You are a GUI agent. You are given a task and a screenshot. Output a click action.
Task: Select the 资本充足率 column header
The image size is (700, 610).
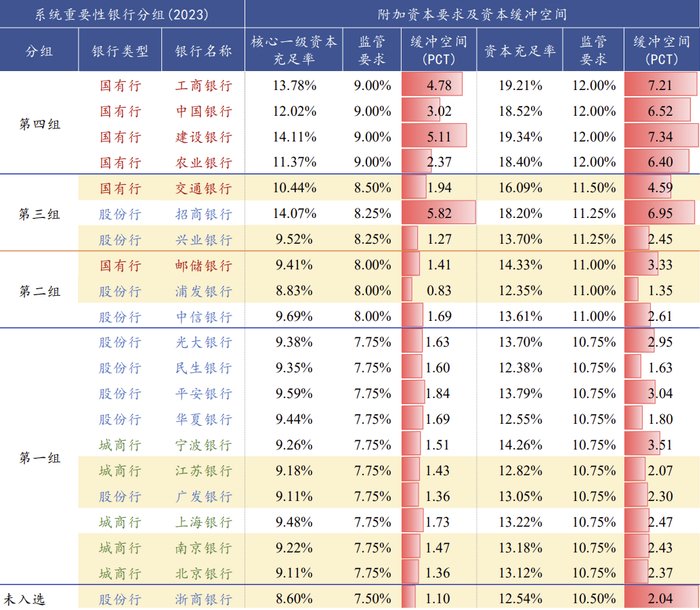tap(520, 50)
